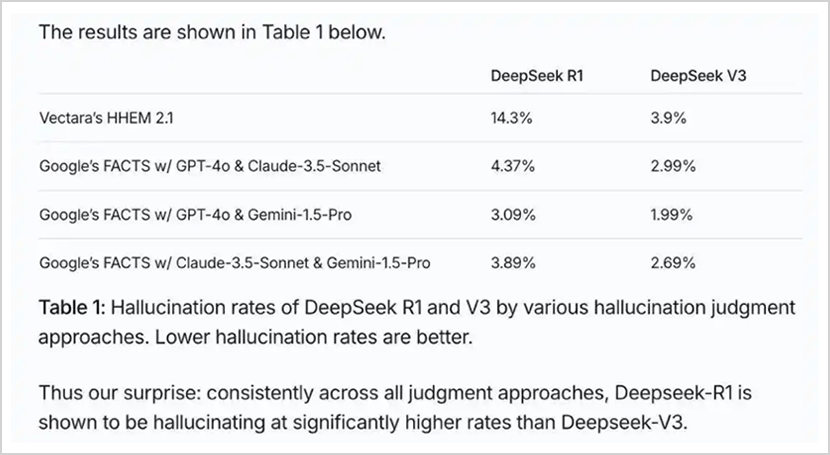Click the 4.37% hallucination rate cell
Viewport: 830px width, 455px height.
point(510,166)
